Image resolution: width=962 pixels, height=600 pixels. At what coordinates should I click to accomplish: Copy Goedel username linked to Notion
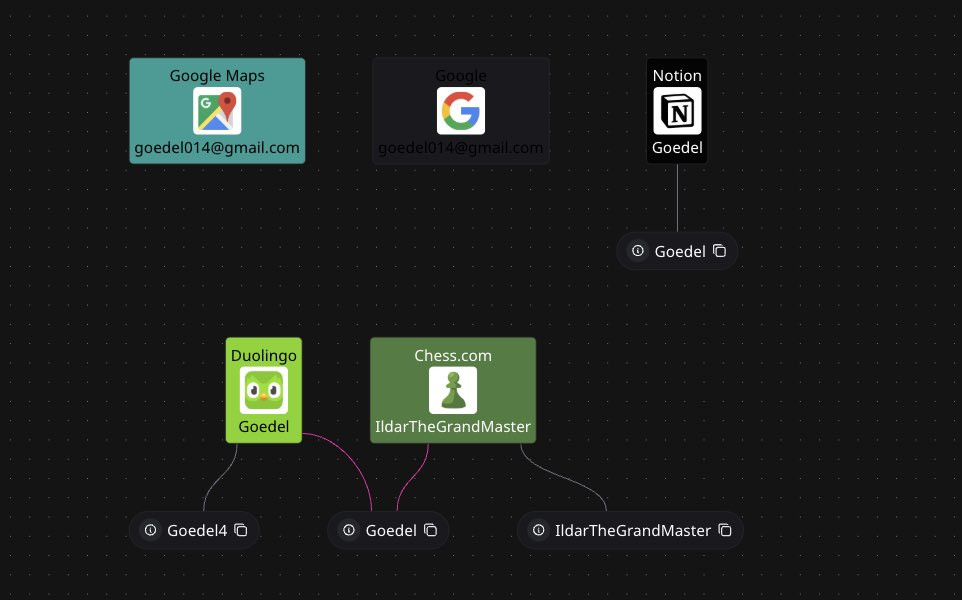[720, 251]
